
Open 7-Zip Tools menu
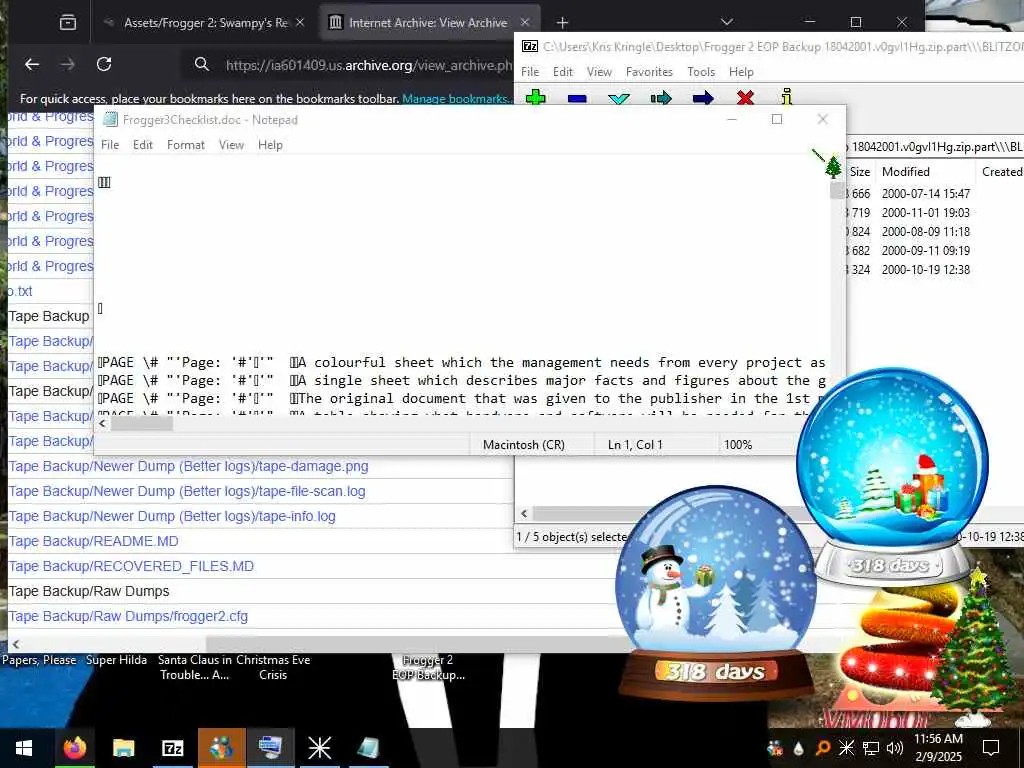(701, 72)
